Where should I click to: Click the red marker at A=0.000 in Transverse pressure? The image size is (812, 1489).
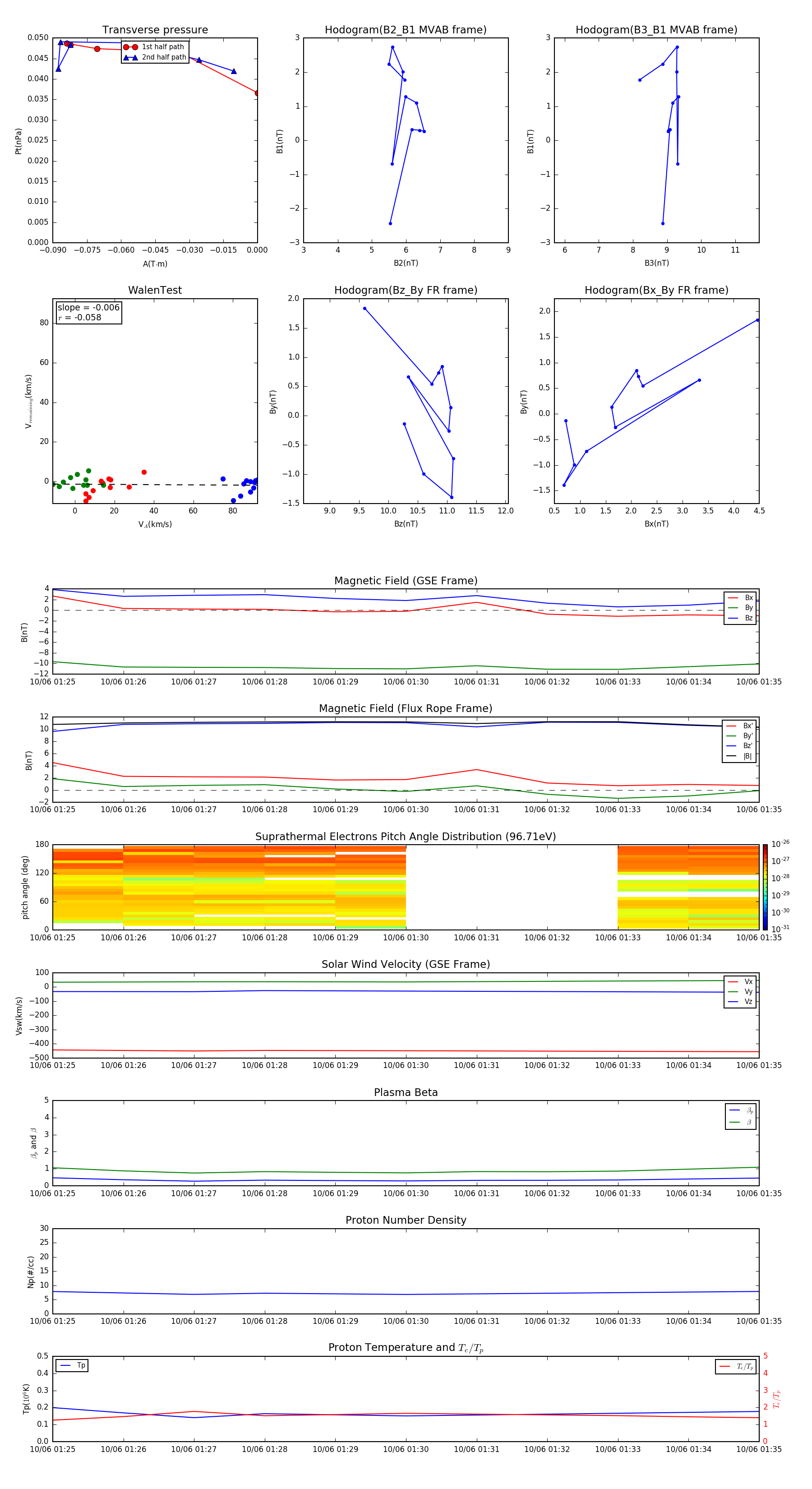tap(257, 92)
